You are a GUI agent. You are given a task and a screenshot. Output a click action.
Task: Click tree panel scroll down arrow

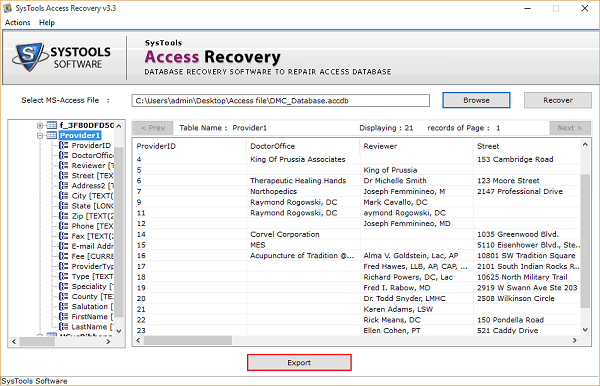(119, 331)
